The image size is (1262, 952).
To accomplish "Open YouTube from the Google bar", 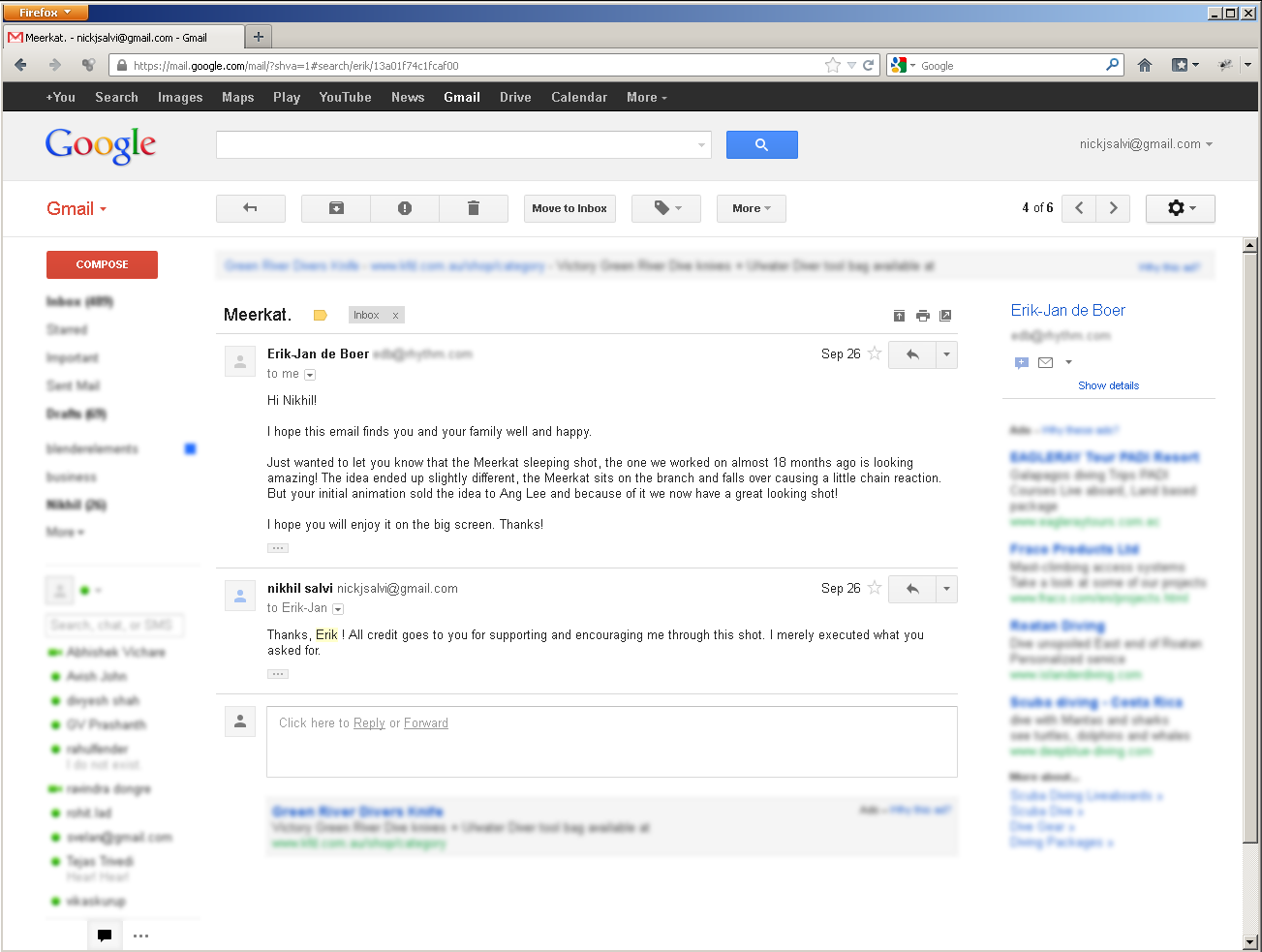I will point(345,97).
